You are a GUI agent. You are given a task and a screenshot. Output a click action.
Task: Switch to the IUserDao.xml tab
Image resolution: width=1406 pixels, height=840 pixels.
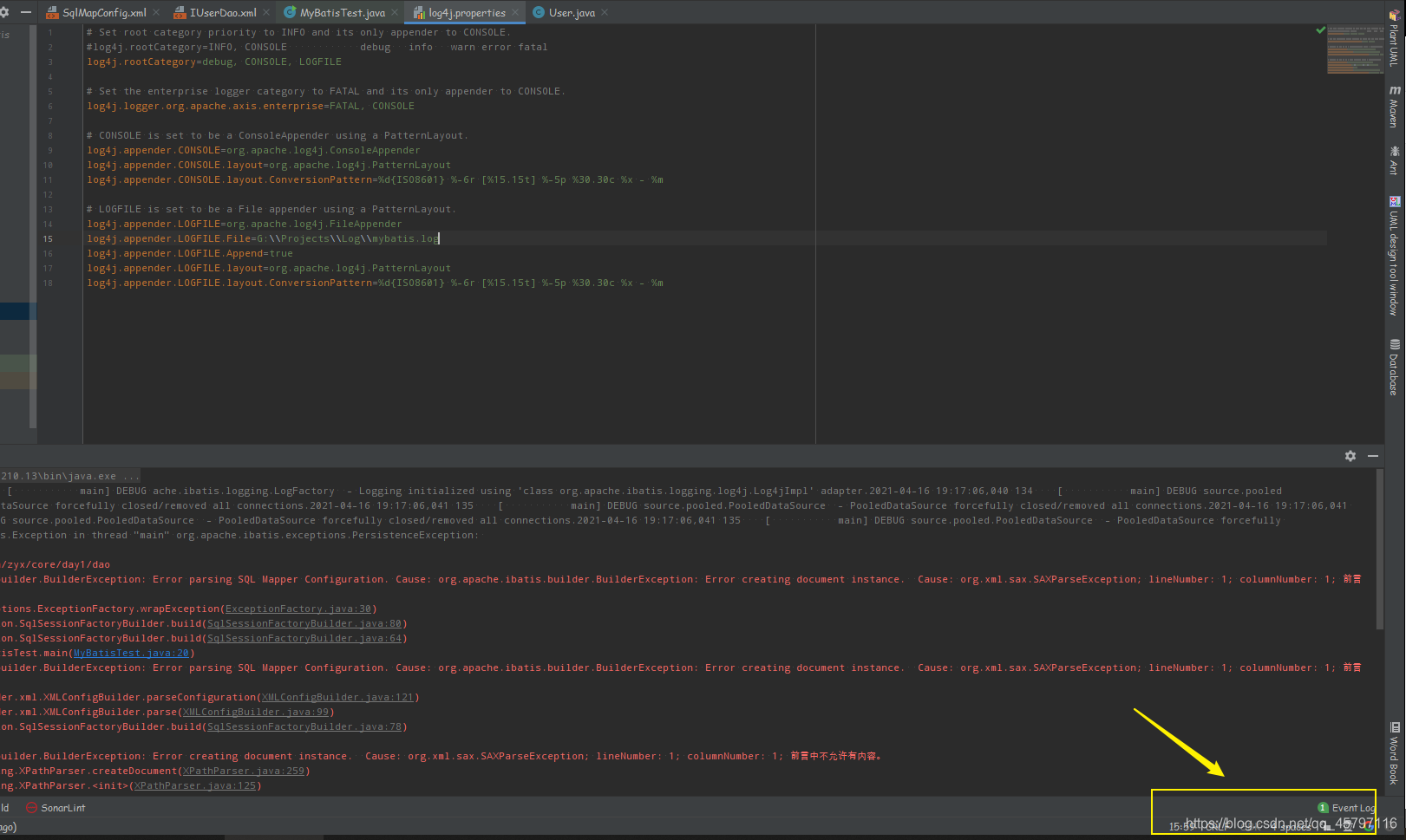[223, 13]
